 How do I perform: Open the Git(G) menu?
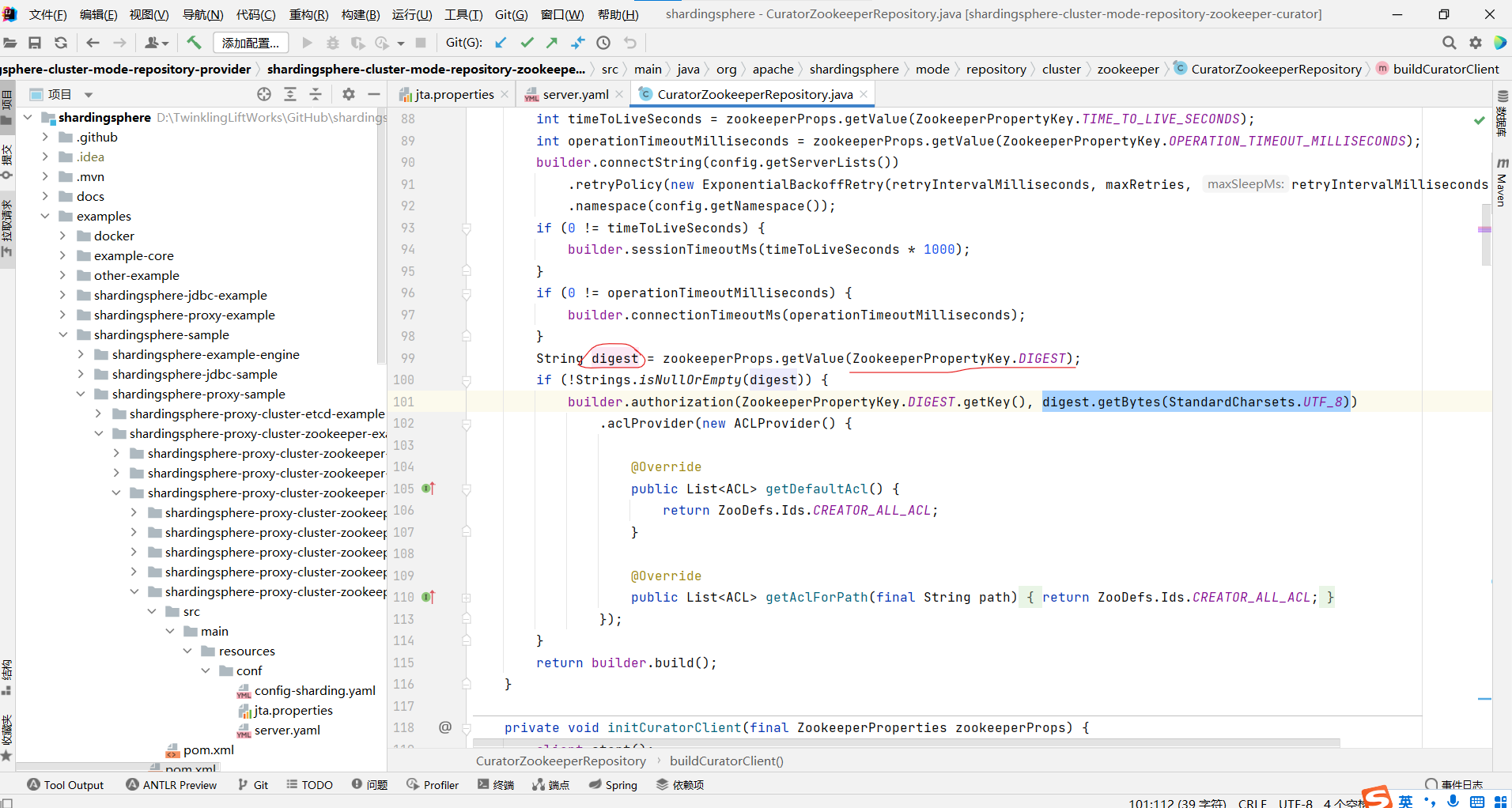tap(512, 14)
